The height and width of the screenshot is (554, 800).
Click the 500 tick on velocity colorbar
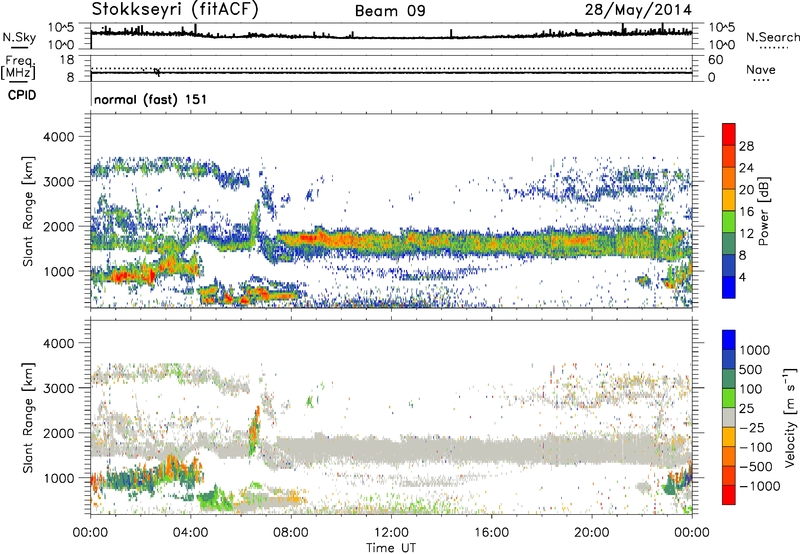(x=751, y=370)
